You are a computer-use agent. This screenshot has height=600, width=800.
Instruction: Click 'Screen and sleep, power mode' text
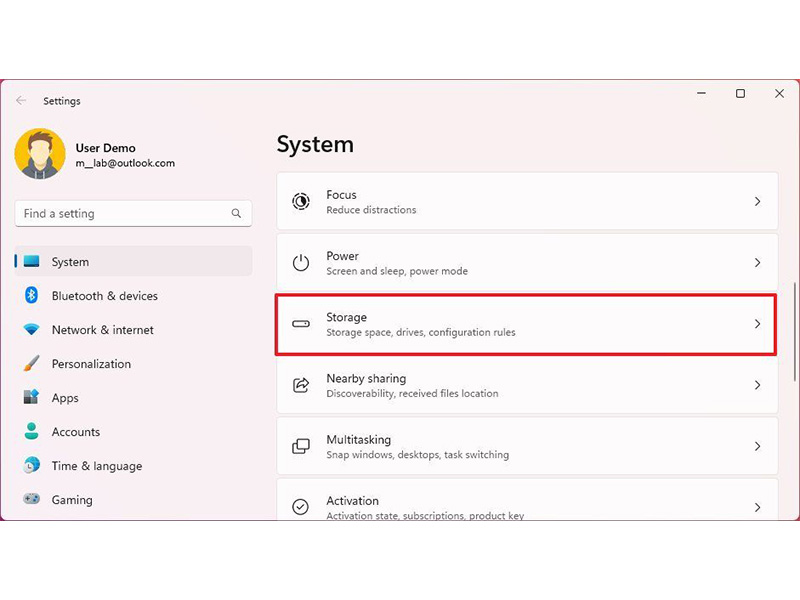point(397,271)
